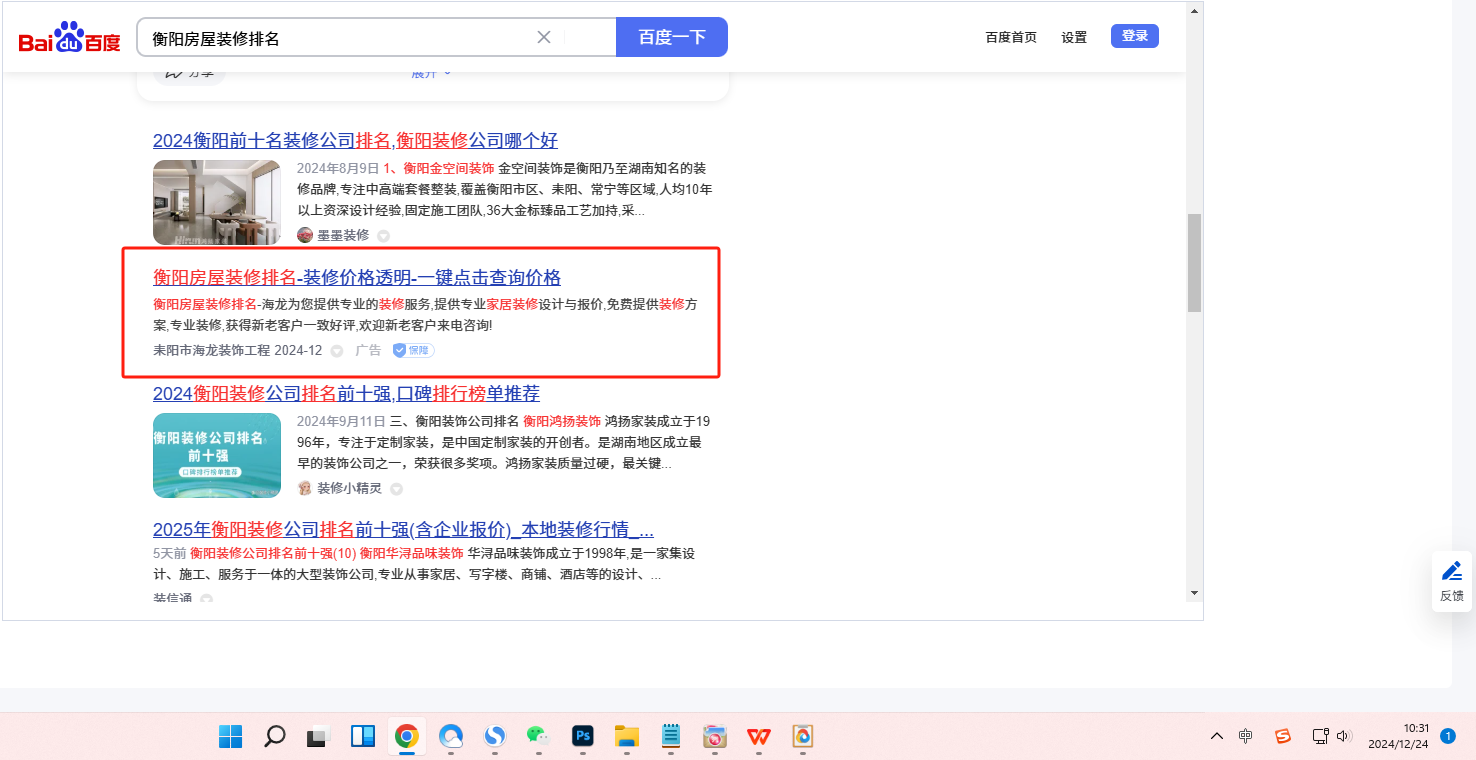Open dropdown beside 耒阳市海龙装饰工程 2024-12
The image size is (1476, 760).
click(337, 351)
